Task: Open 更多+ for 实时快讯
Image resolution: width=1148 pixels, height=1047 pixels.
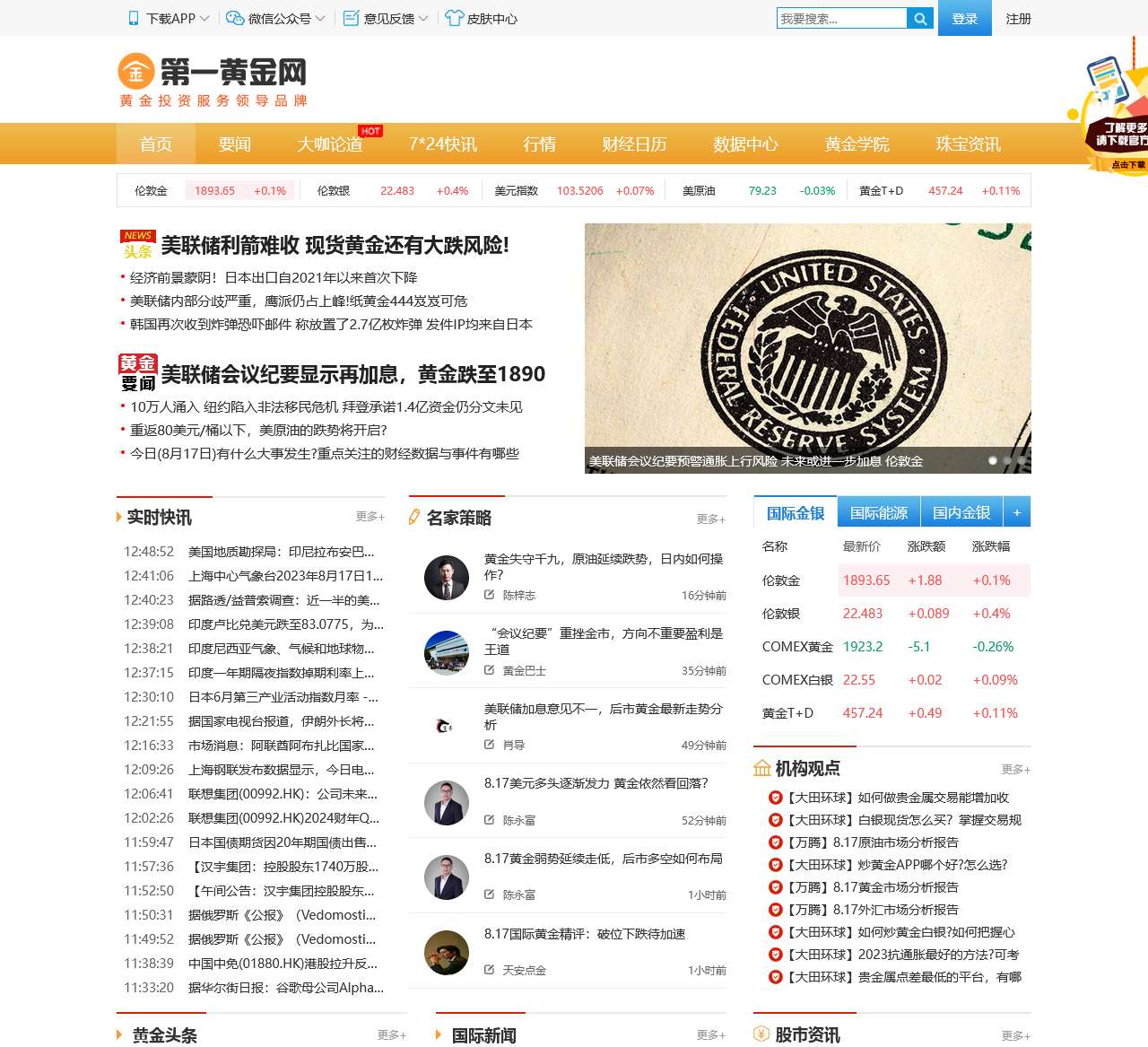Action: pos(370,517)
